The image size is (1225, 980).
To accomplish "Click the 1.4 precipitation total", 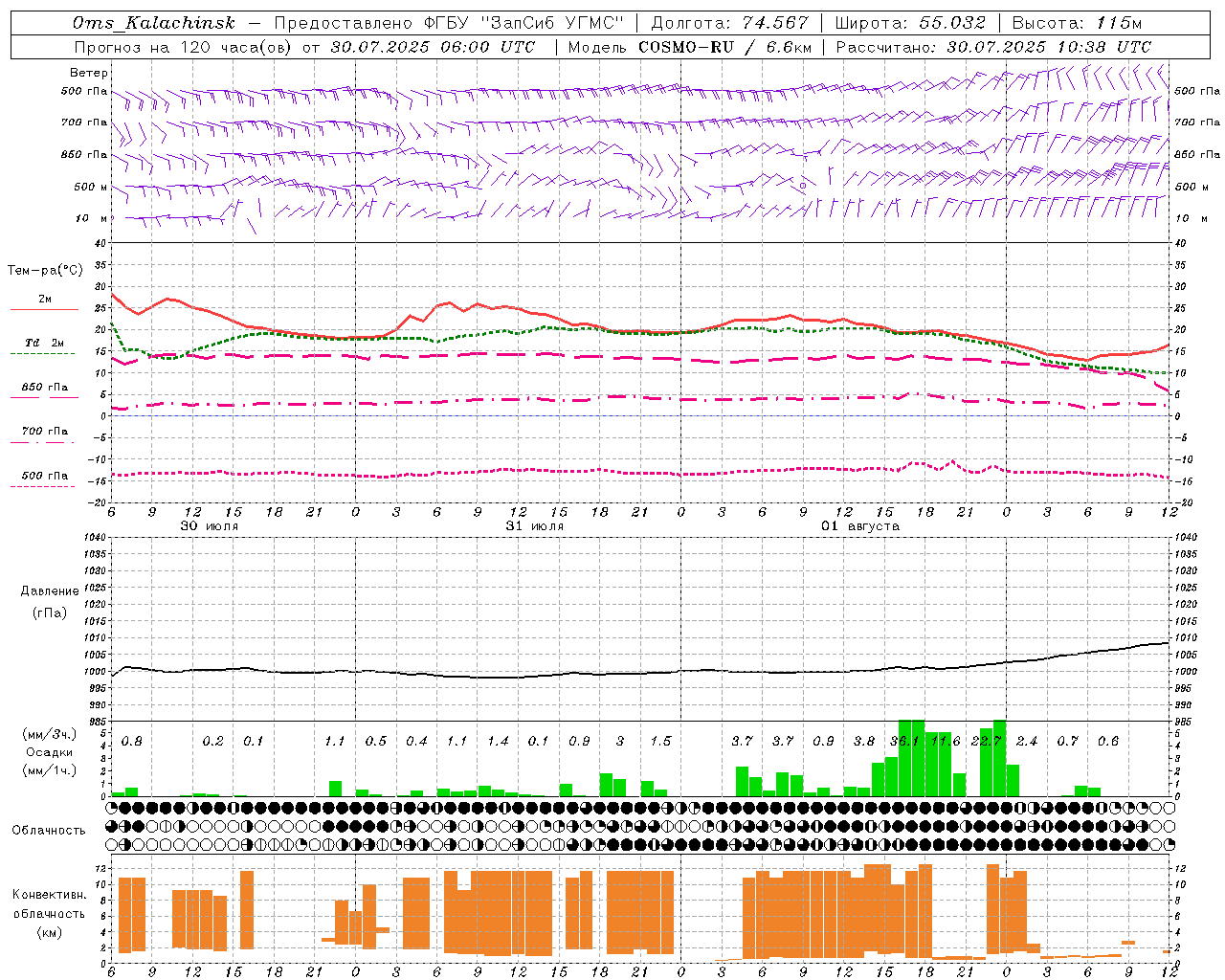I will (x=498, y=741).
